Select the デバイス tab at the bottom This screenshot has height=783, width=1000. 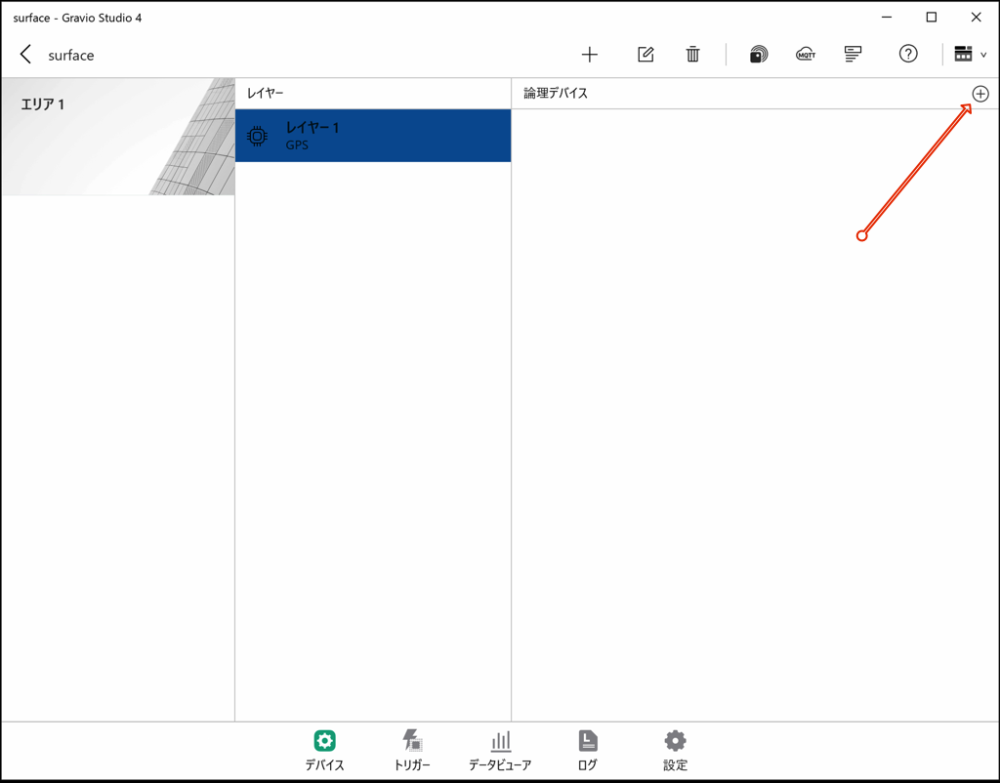click(324, 748)
